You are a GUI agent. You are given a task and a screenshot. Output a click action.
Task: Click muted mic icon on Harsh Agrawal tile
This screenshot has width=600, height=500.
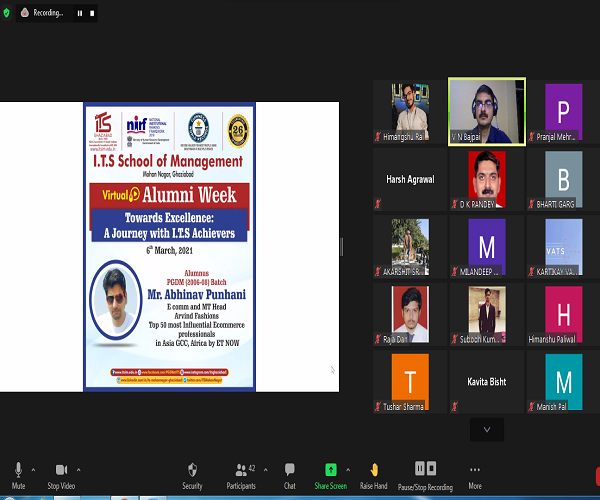point(378,204)
